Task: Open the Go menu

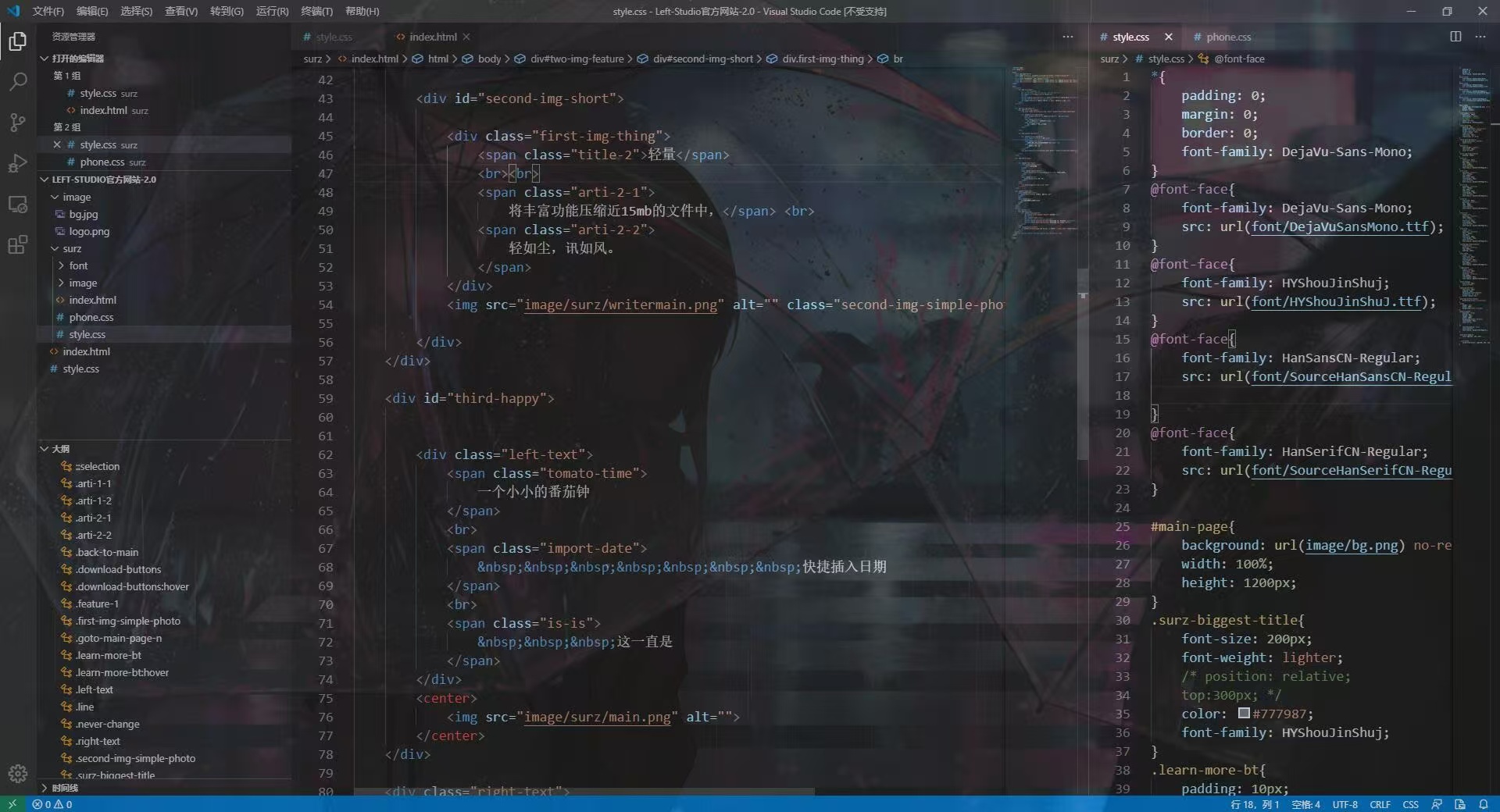Action: click(227, 11)
